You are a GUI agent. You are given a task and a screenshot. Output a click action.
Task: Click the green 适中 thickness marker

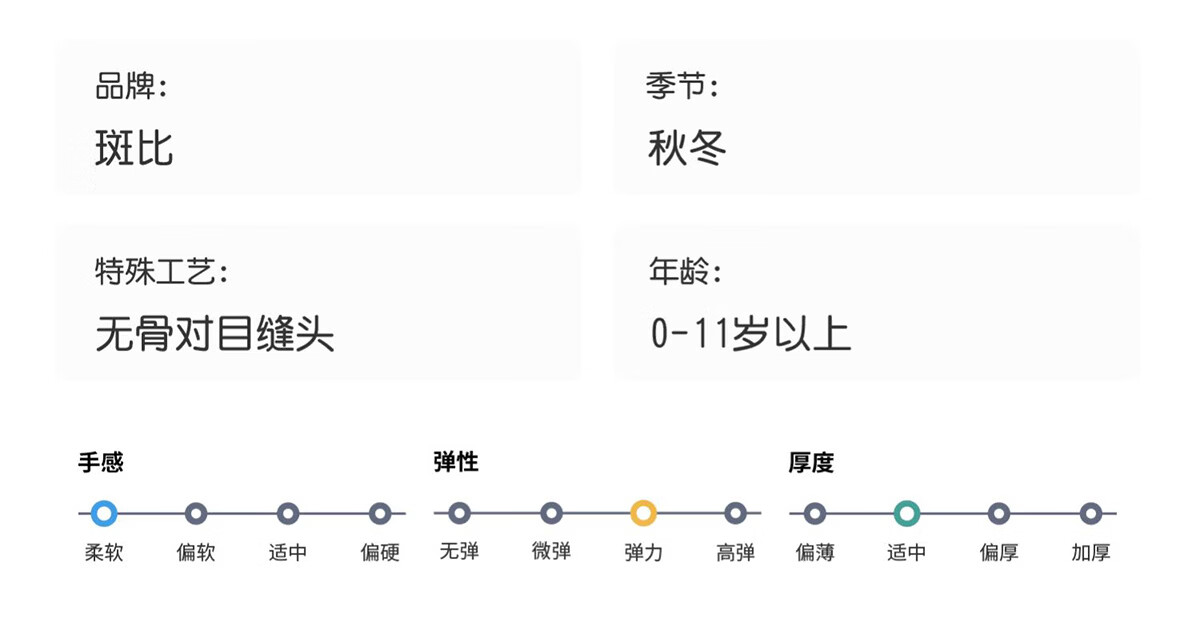point(907,514)
